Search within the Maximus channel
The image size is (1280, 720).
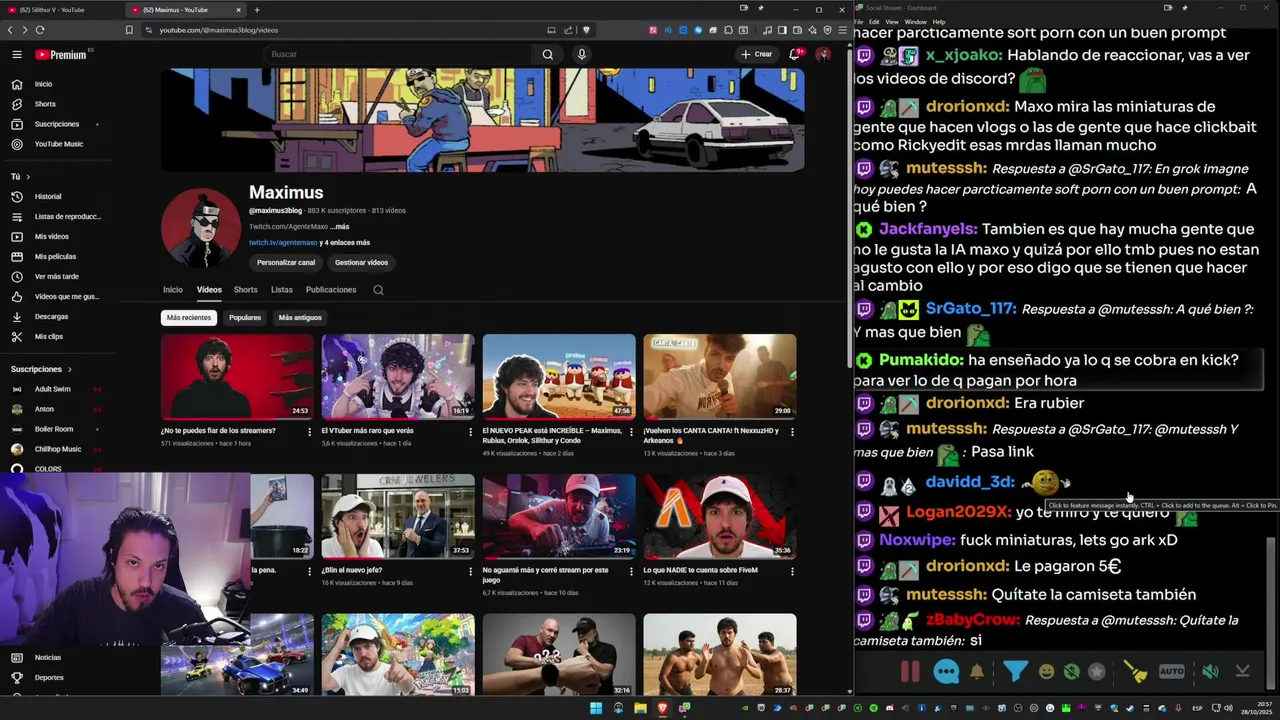click(378, 290)
